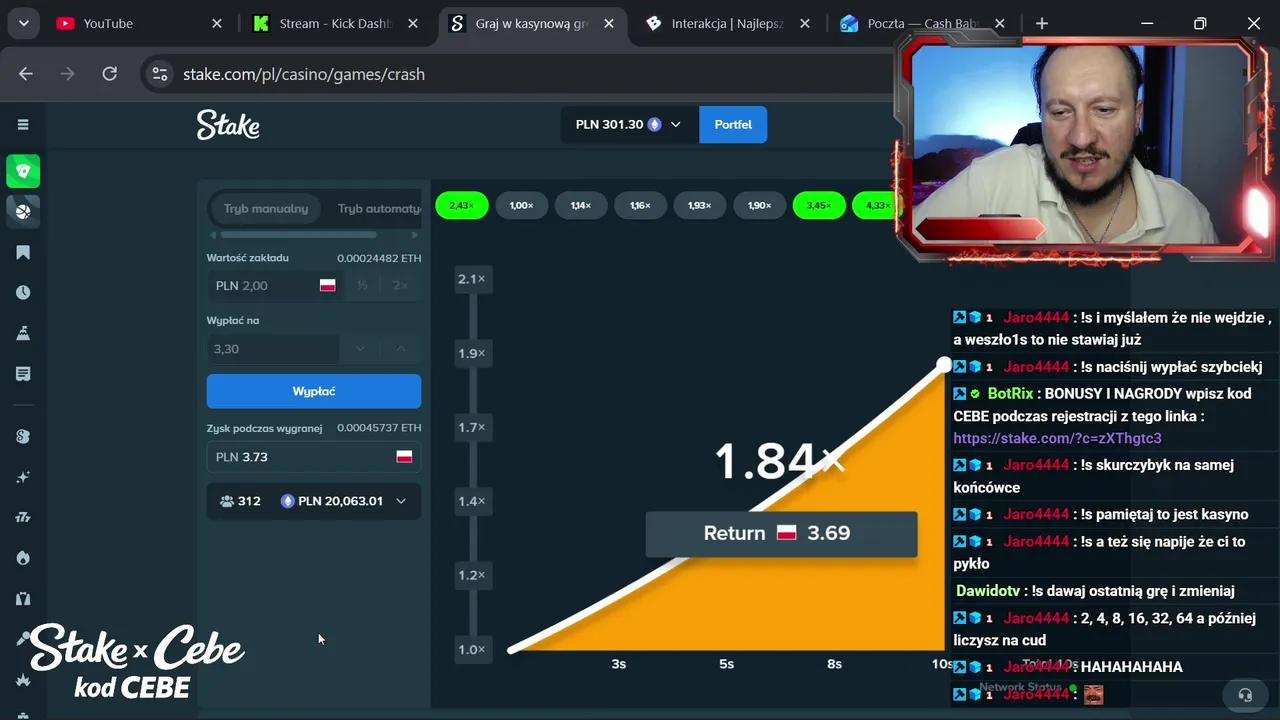1280x720 pixels.
Task: Click the 1,00× previous result pill
Action: pyautogui.click(x=521, y=205)
